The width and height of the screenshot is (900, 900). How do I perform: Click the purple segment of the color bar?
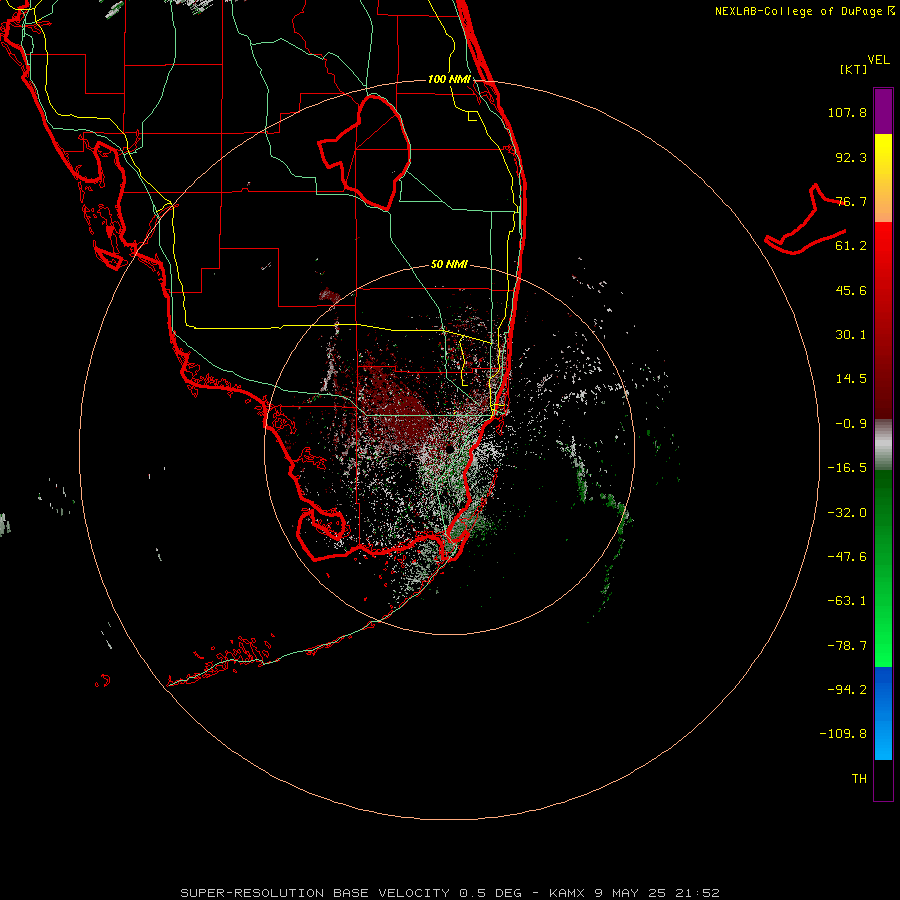tap(883, 111)
